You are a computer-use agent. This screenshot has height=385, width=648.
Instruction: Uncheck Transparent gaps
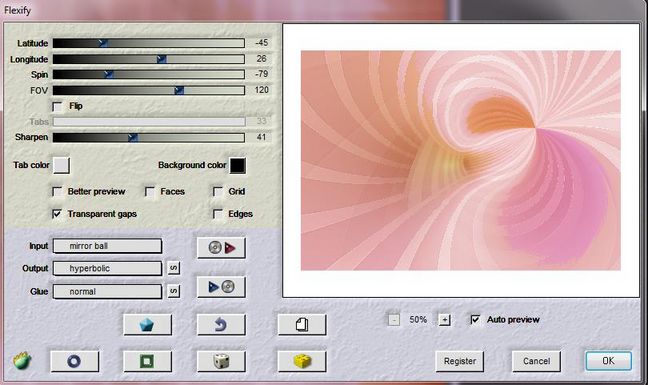57,214
